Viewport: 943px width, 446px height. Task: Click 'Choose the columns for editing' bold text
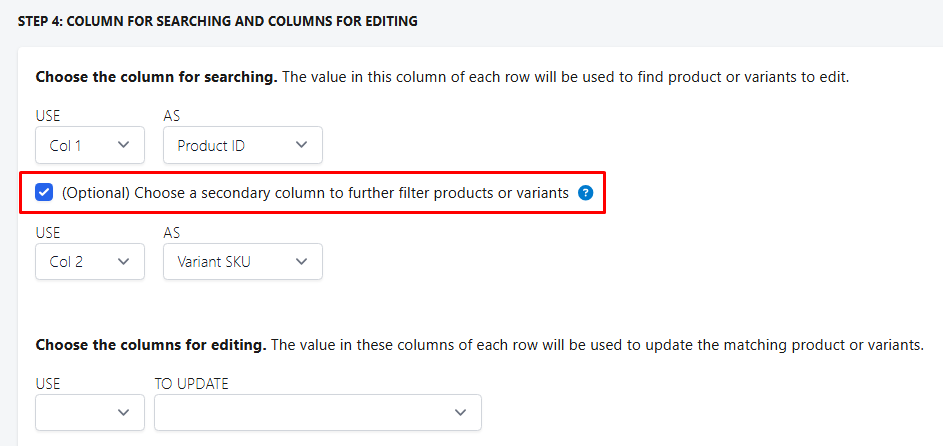(151, 345)
